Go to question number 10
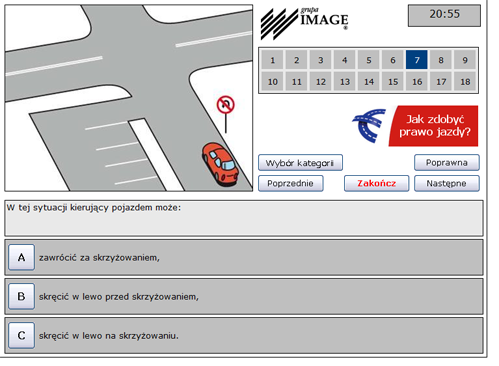The width and height of the screenshot is (499, 366). 272,81
